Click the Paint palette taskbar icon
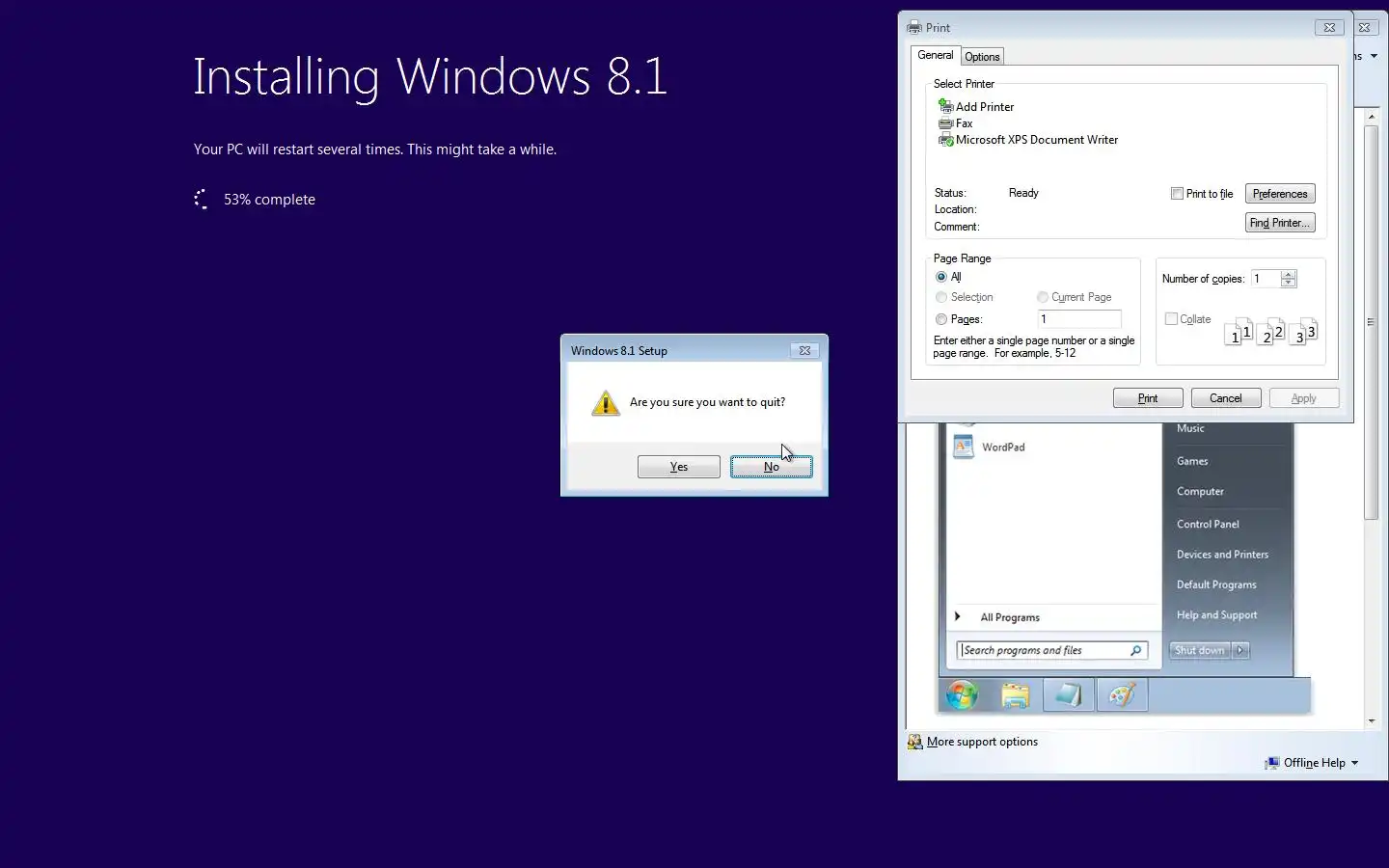Viewport: 1389px width, 868px height. click(1122, 695)
